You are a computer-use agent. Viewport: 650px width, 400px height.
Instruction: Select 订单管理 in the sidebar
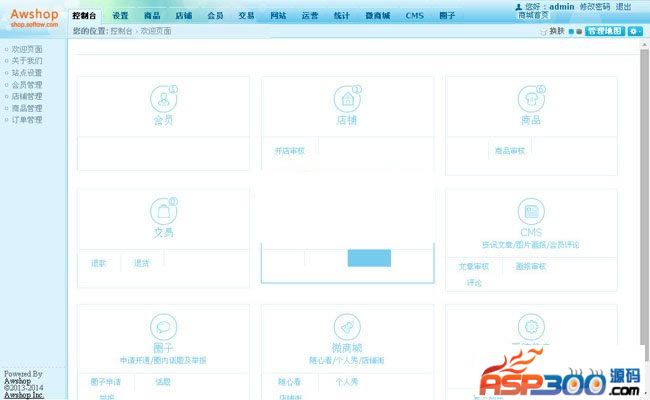pyautogui.click(x=27, y=120)
